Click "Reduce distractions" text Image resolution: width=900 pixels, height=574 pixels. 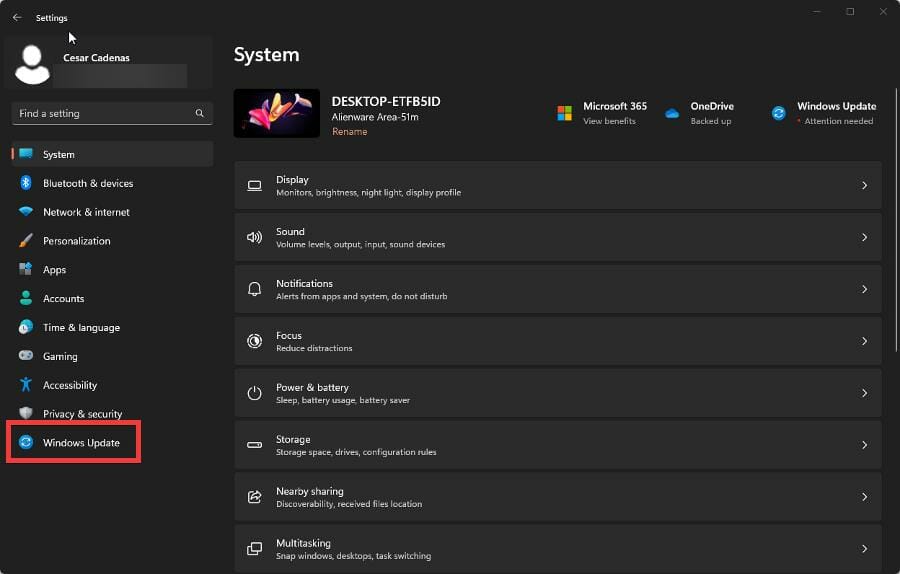[x=314, y=348]
